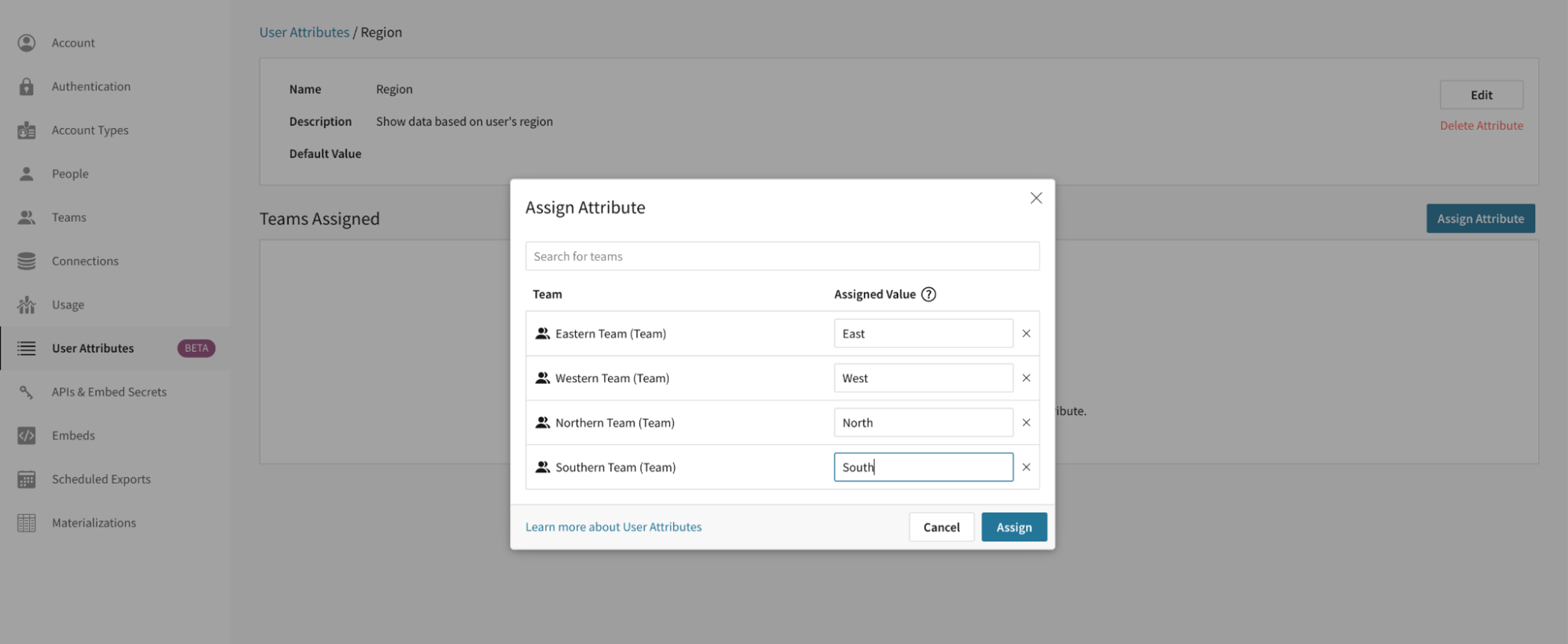Remove the Southern Team row
The image size is (1568, 644).
pos(1026,467)
